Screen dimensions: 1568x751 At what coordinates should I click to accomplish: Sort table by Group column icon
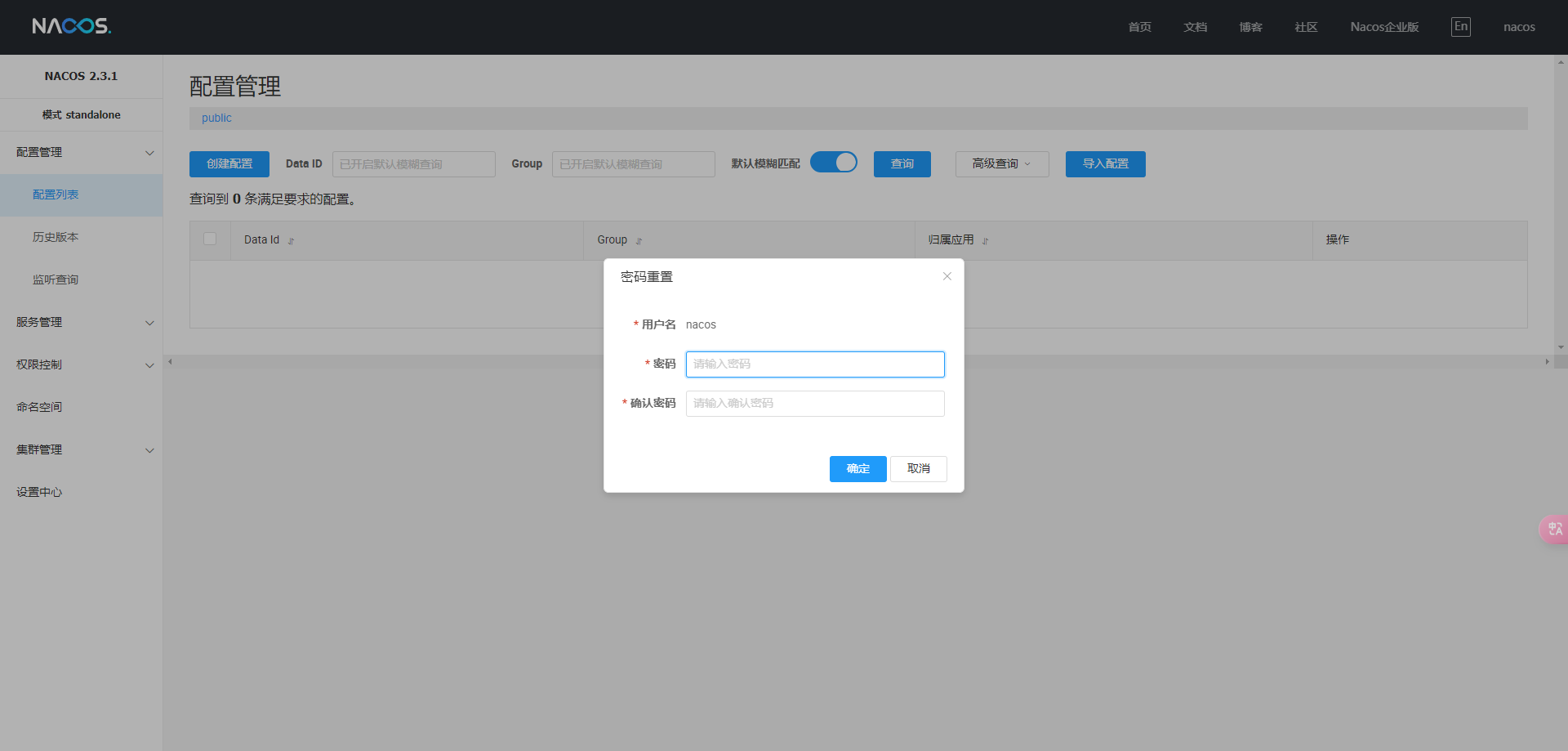click(639, 241)
